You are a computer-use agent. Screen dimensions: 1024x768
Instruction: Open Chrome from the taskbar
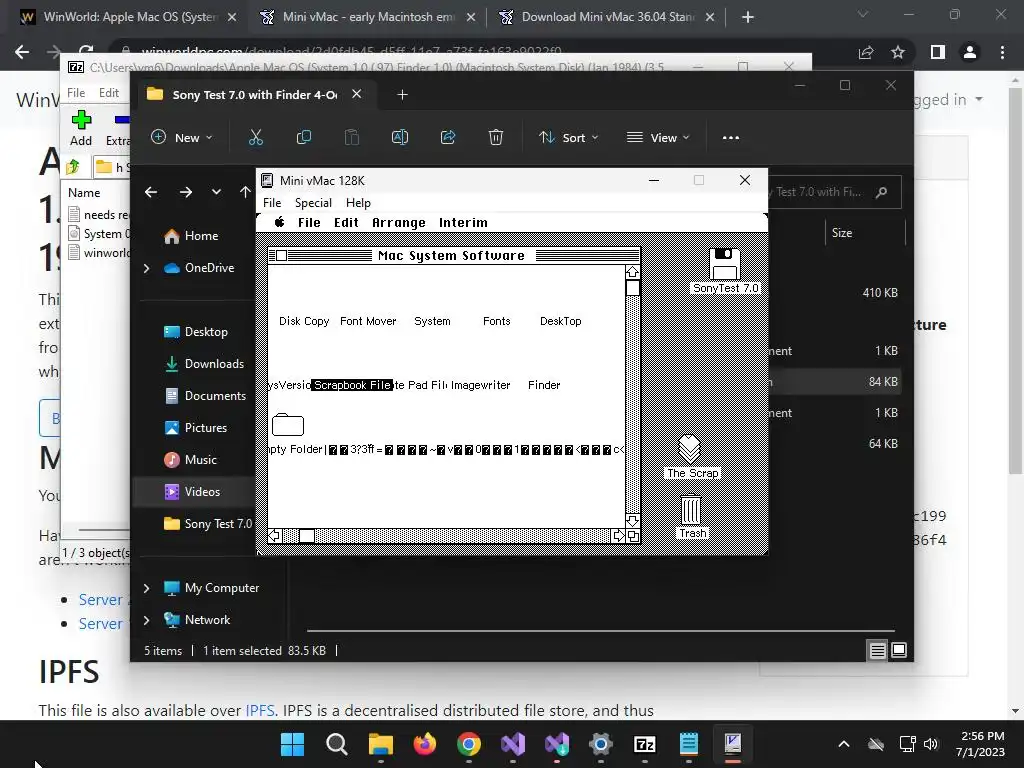(469, 744)
